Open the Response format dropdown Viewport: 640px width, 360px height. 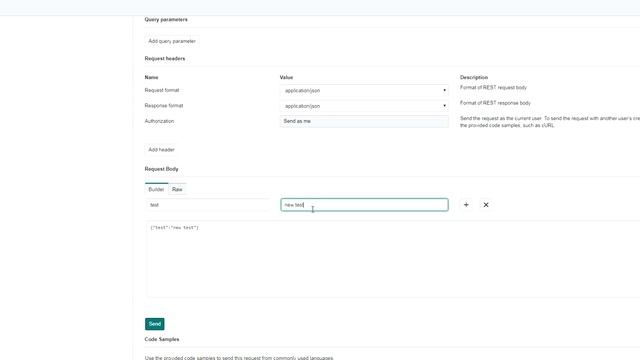[x=364, y=106]
